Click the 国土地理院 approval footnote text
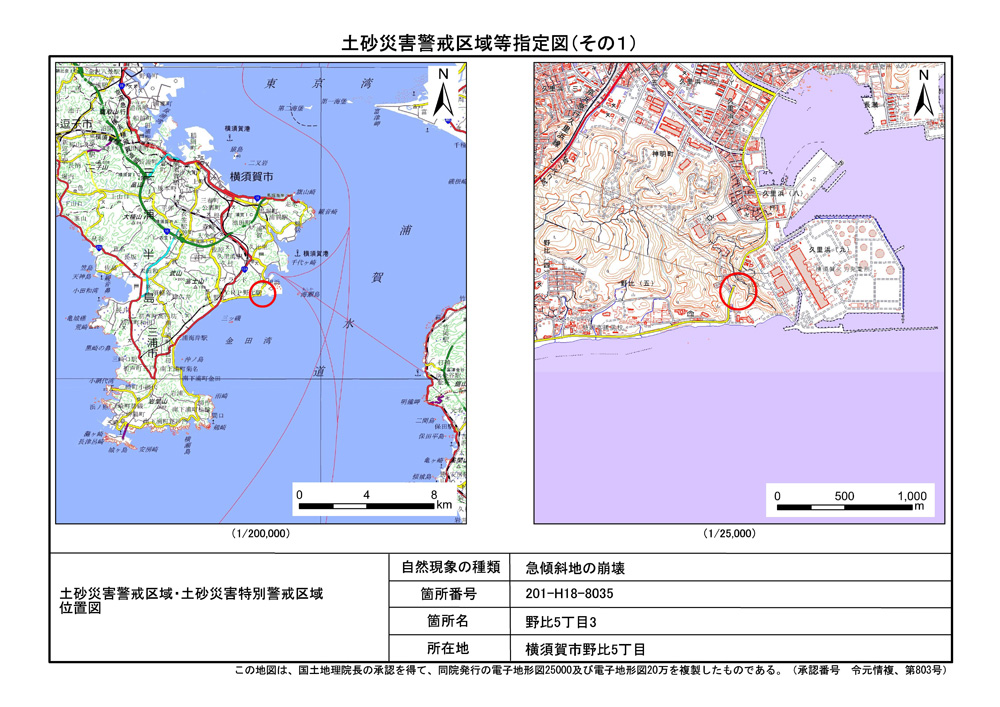This screenshot has width=1000, height=707. point(590,671)
